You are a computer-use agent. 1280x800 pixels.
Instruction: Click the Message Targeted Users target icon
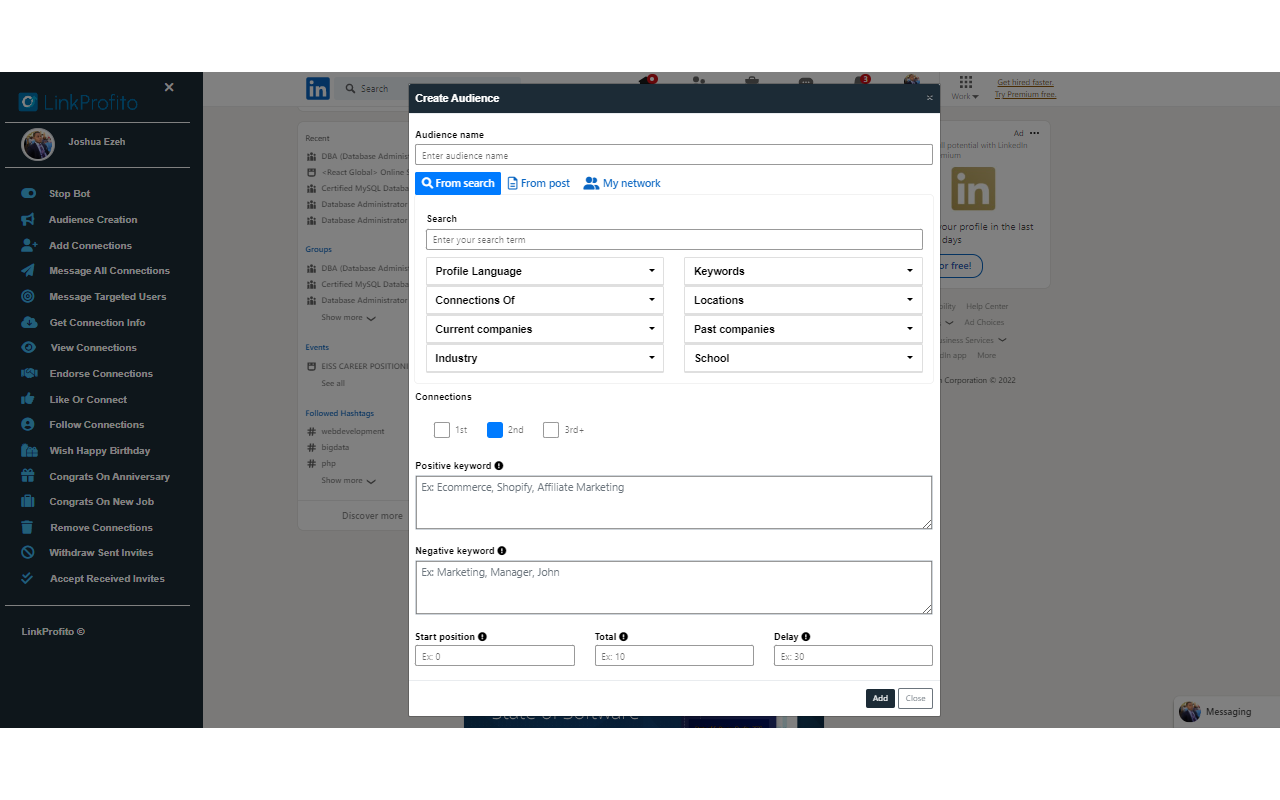(28, 296)
